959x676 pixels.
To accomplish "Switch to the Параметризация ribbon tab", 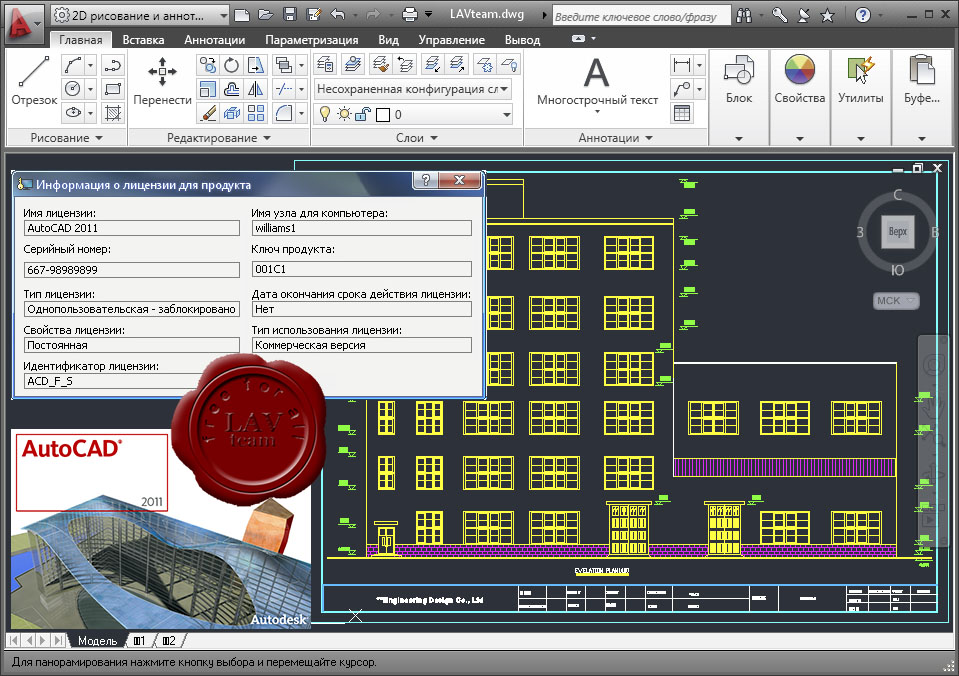I will (312, 40).
